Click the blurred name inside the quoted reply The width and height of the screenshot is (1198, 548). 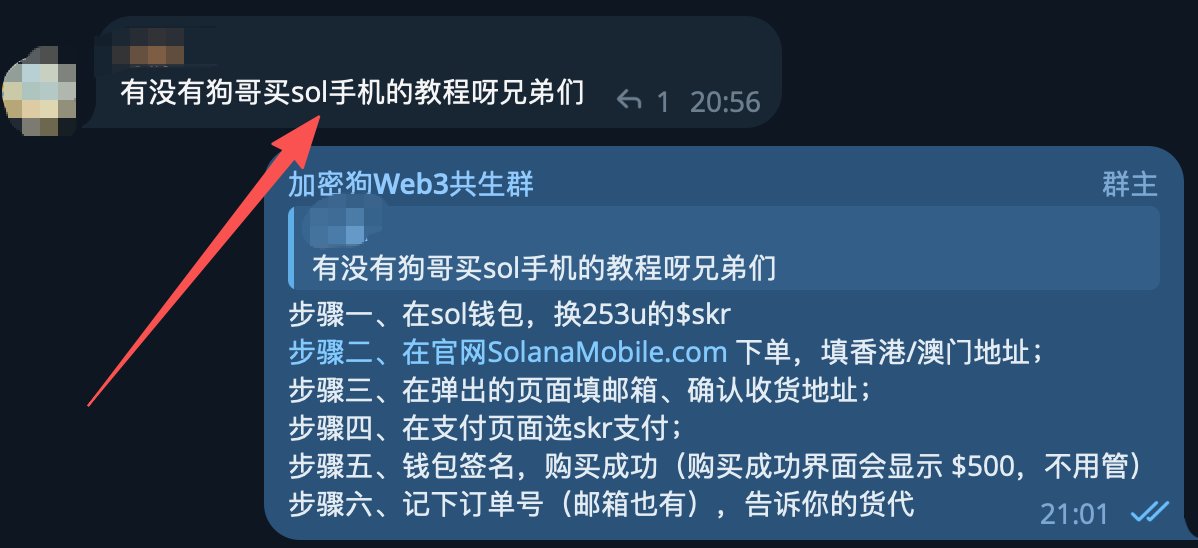[x=335, y=222]
